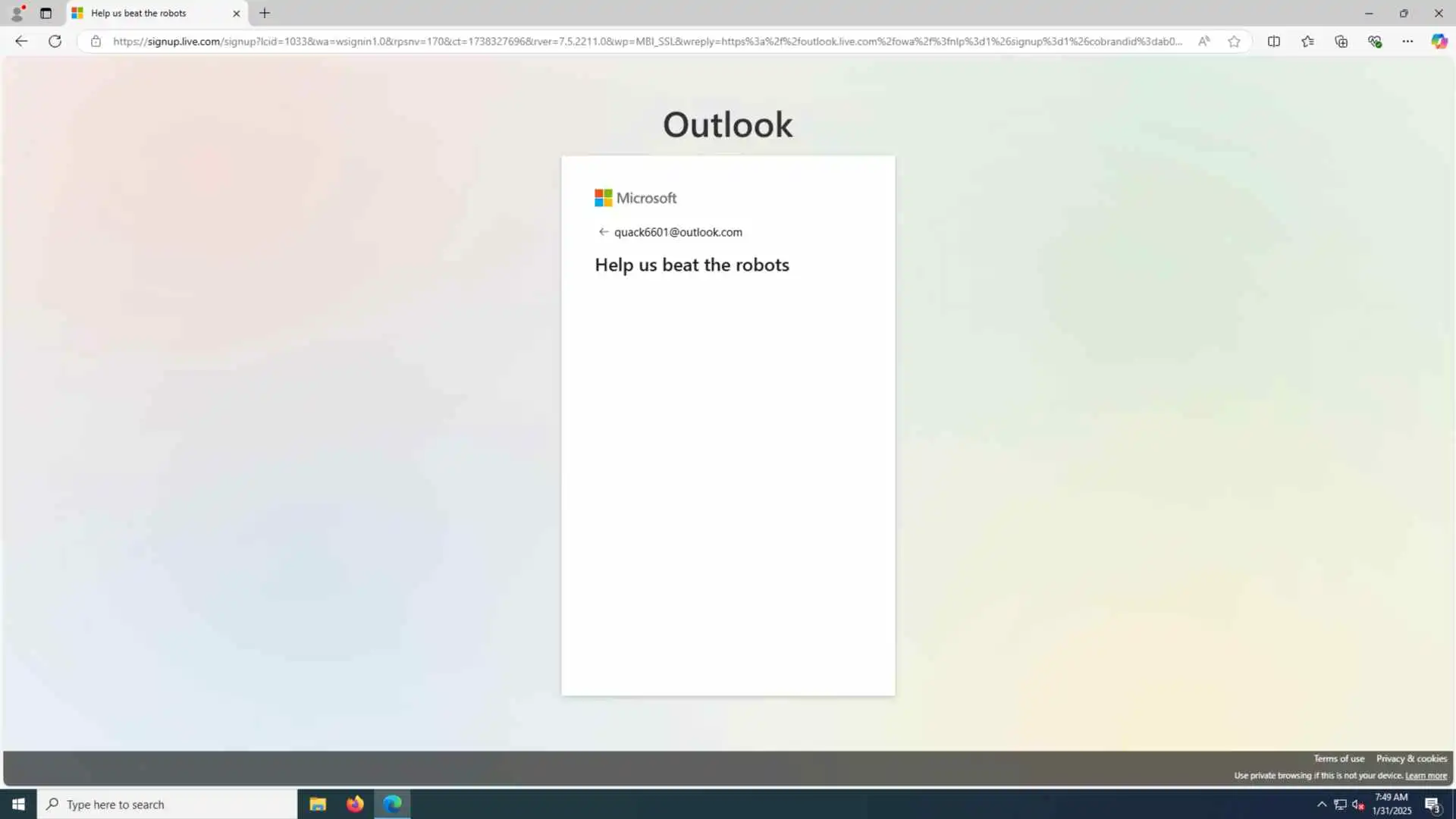Go back using arrow beside quack6601@outlook.com
Viewport: 1456px width, 819px height.
(603, 232)
